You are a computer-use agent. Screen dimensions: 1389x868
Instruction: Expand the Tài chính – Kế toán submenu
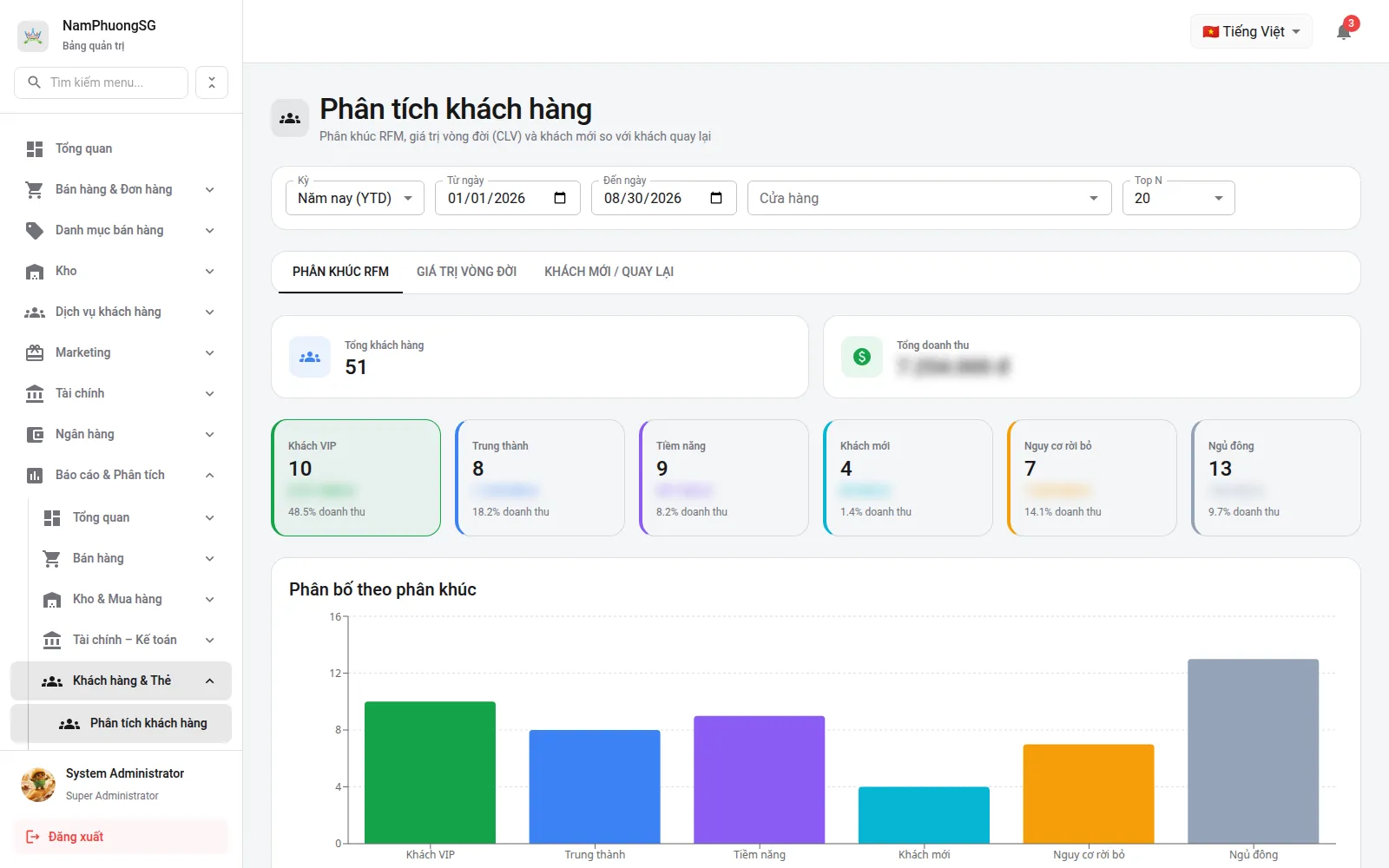coord(209,640)
